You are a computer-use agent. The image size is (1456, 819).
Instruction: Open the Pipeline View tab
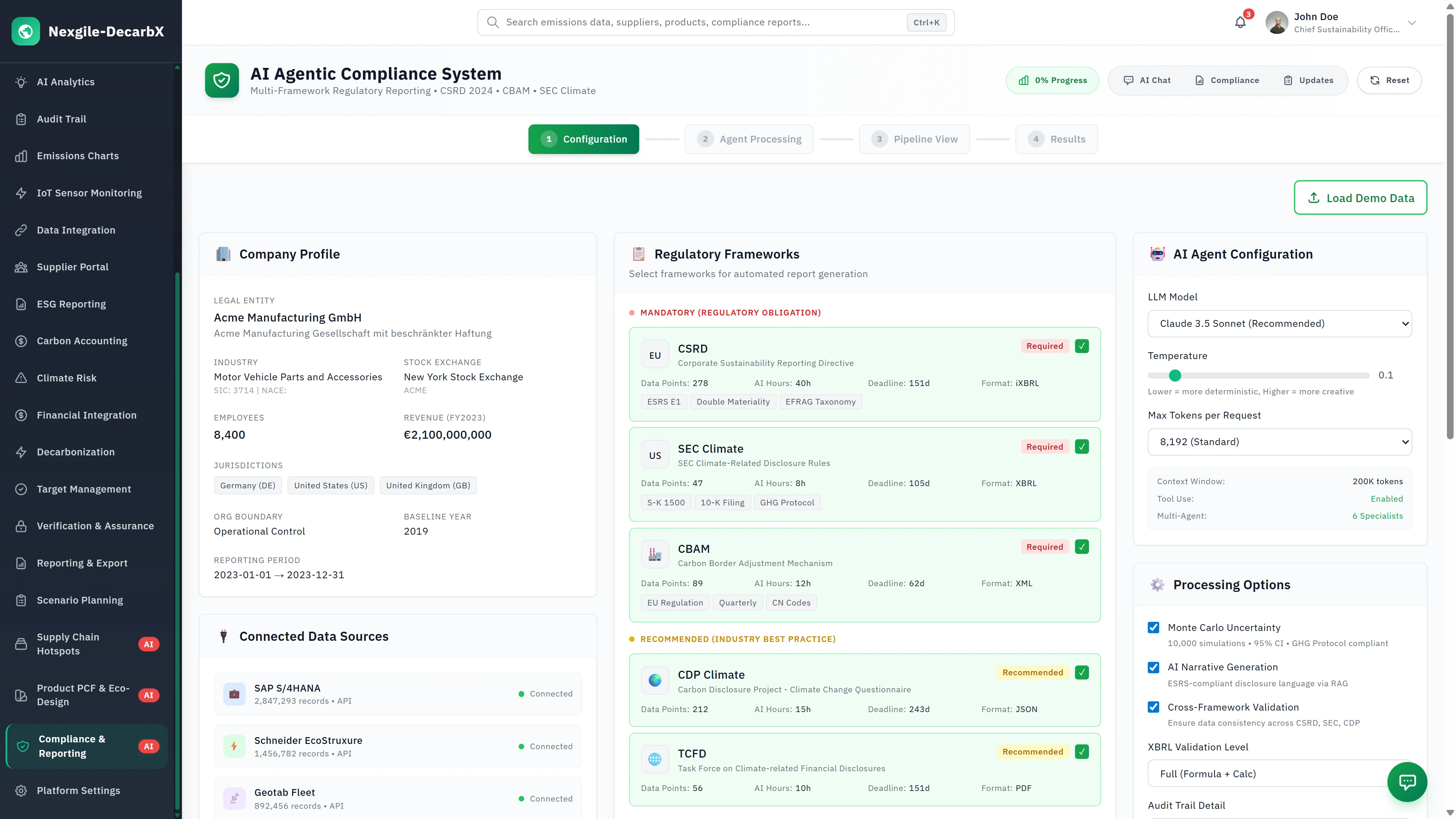914,139
